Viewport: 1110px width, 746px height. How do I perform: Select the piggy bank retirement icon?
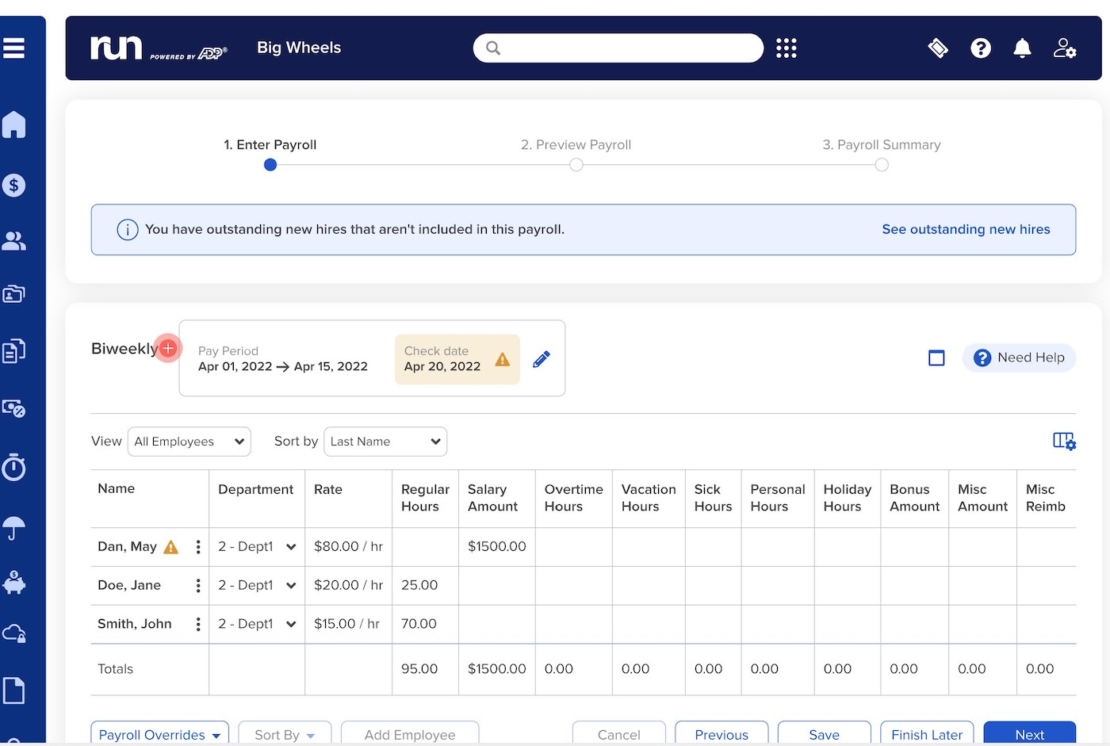click(15, 581)
